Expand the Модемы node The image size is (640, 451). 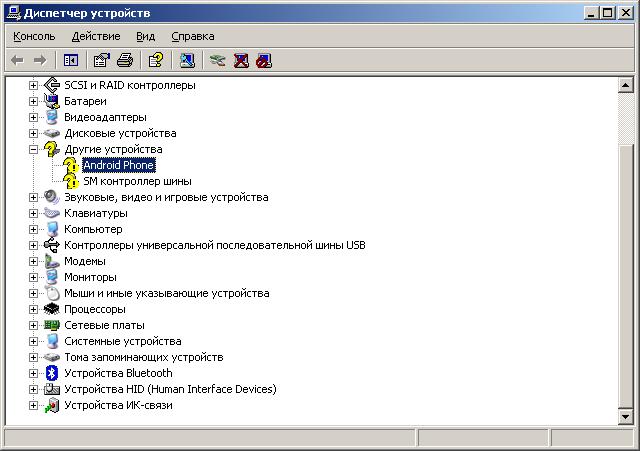point(33,261)
